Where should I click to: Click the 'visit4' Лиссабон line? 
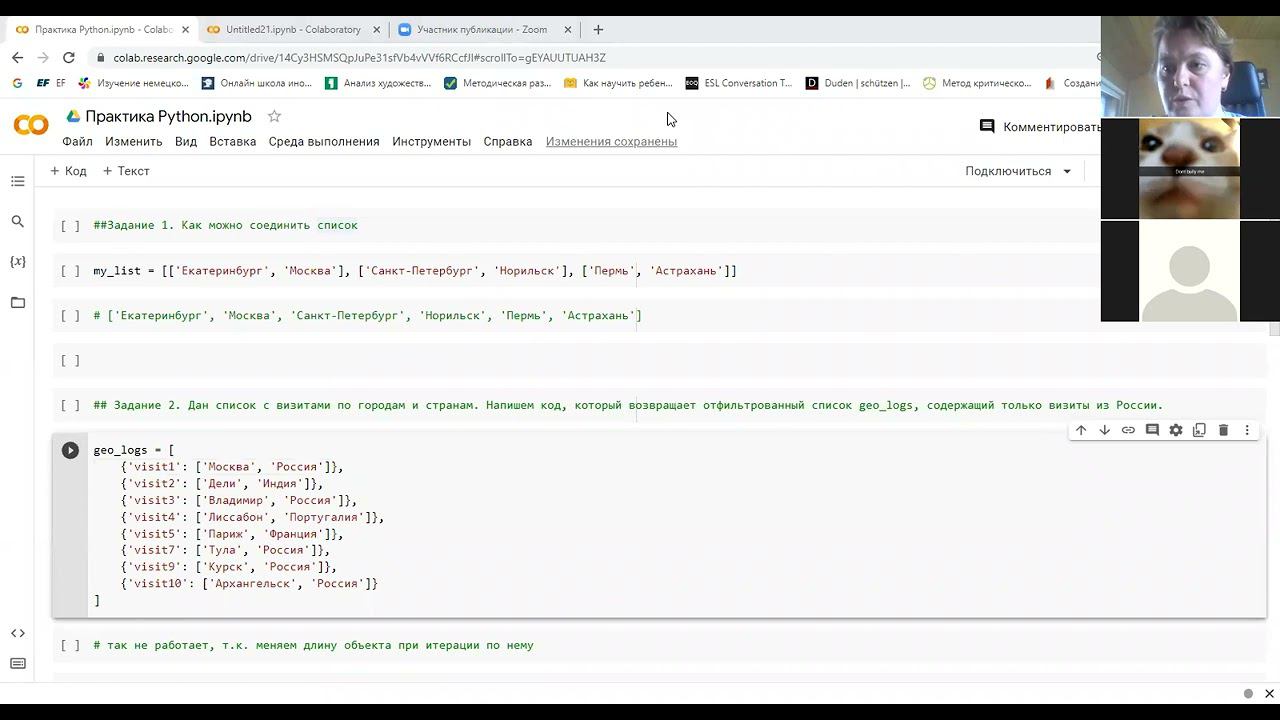252,517
